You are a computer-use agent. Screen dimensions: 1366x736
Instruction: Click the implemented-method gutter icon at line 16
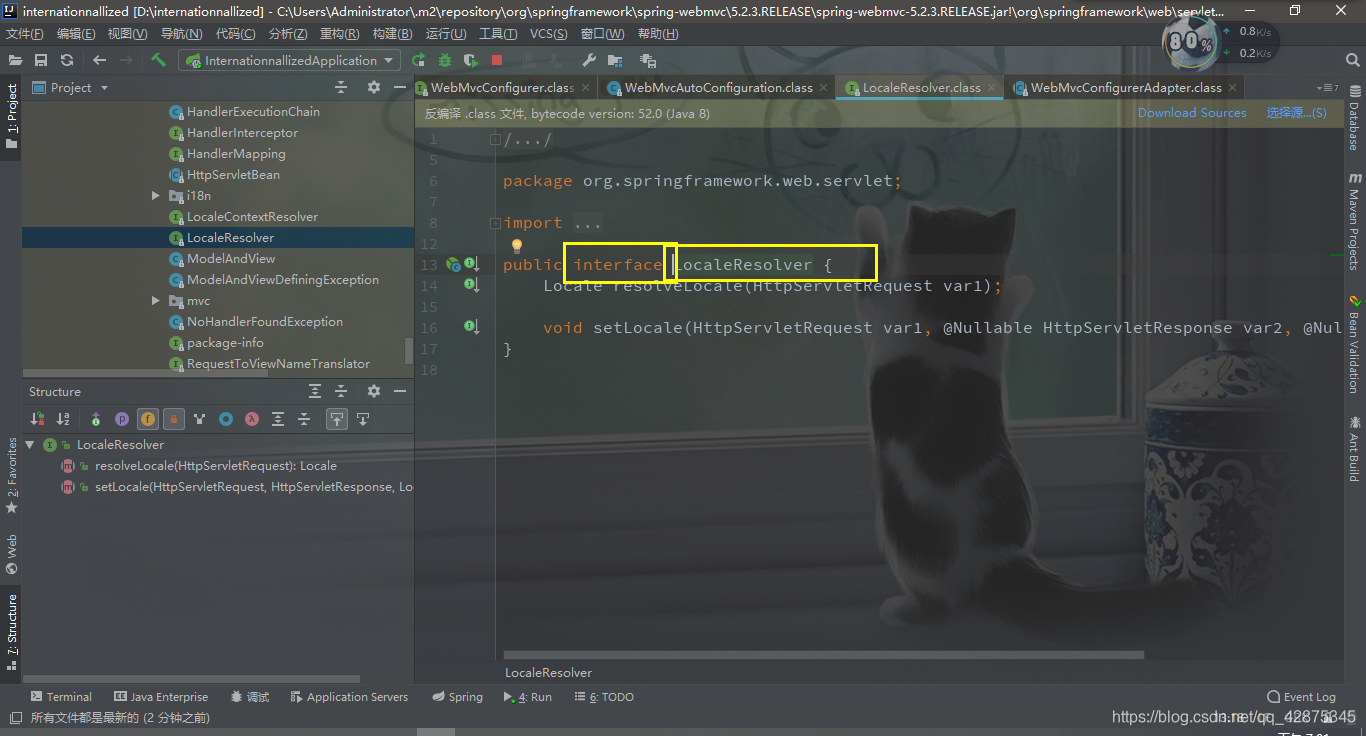471,327
